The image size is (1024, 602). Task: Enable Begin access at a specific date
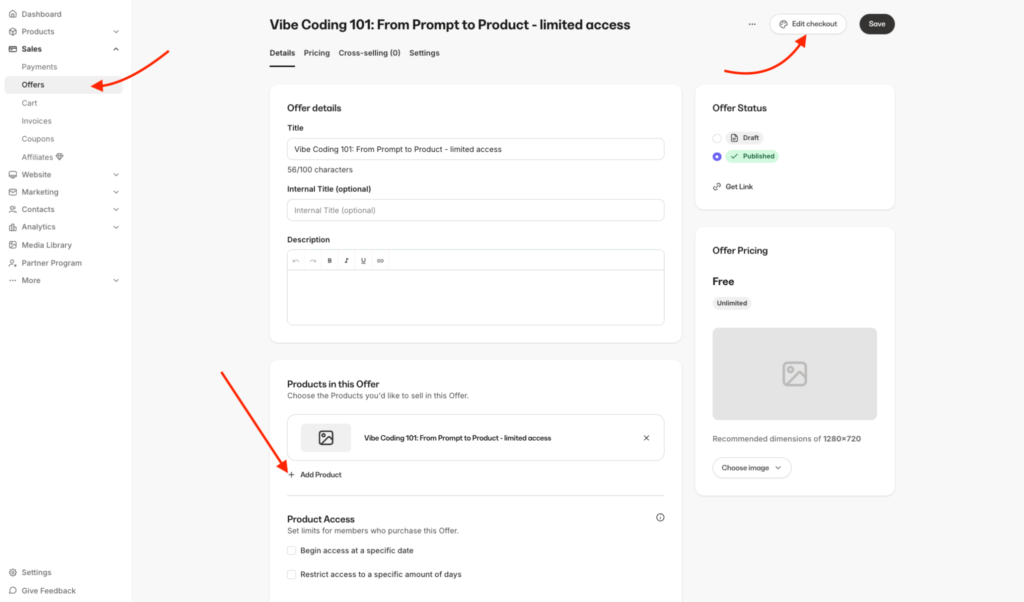point(291,550)
